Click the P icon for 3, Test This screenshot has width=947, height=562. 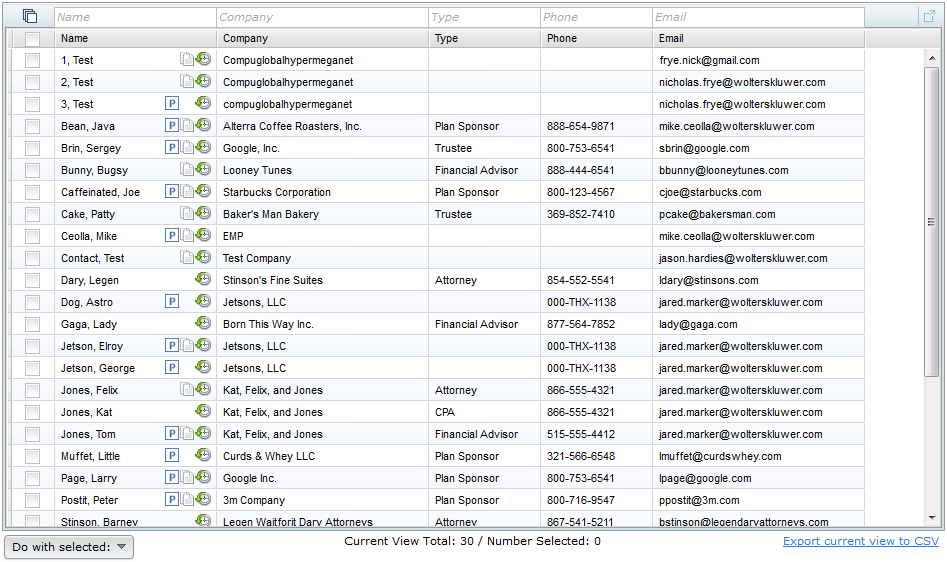pos(172,103)
